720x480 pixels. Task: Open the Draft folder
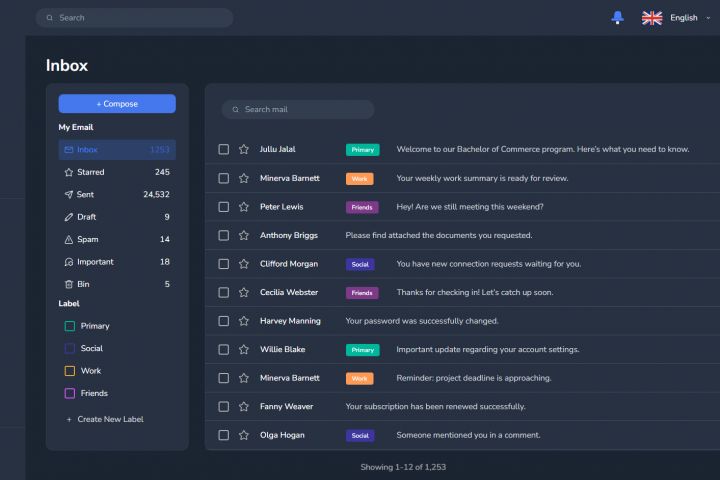tap(117, 217)
